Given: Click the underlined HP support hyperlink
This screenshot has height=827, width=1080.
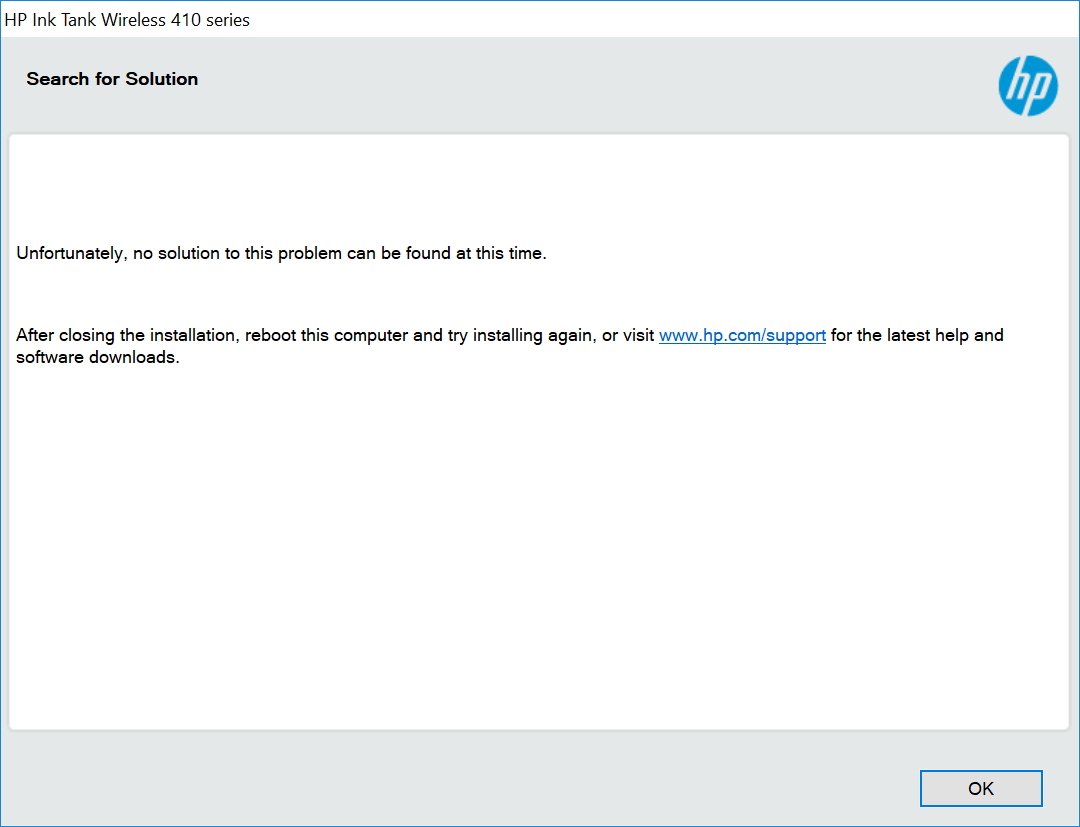Looking at the screenshot, I should click(742, 335).
